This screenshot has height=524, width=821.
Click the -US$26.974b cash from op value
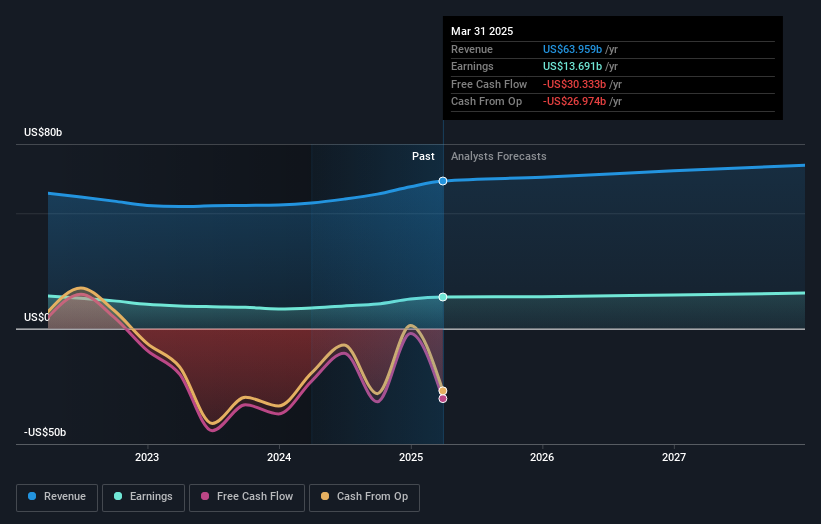(574, 102)
